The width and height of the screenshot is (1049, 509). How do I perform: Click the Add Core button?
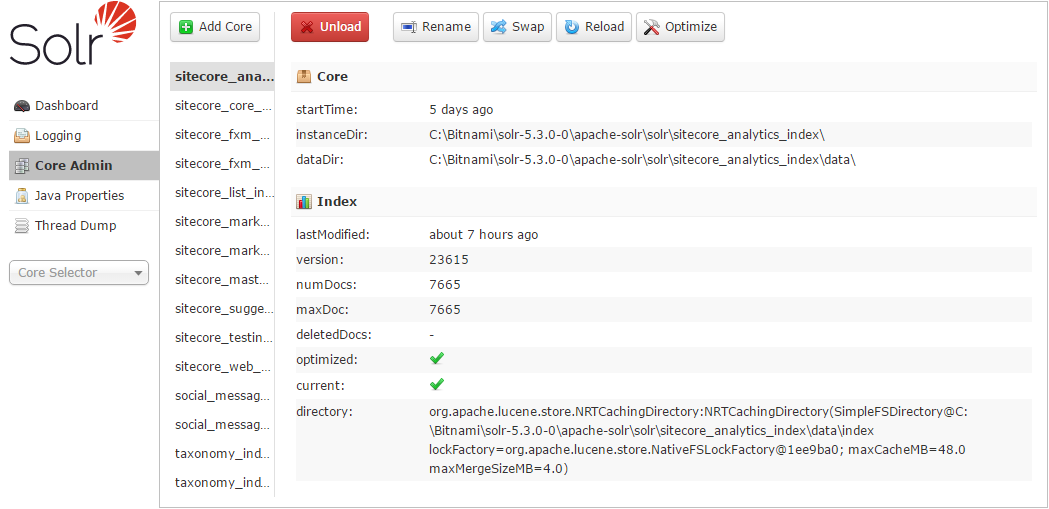[215, 27]
